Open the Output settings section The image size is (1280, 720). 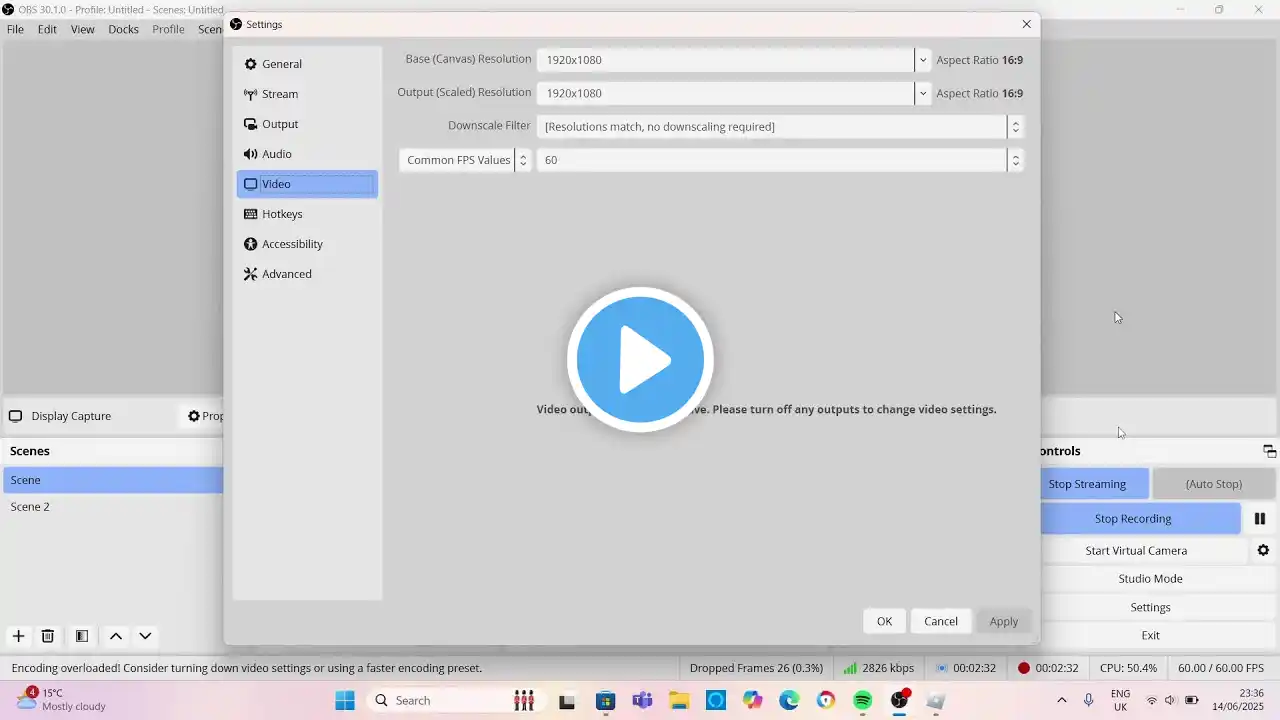click(307, 124)
